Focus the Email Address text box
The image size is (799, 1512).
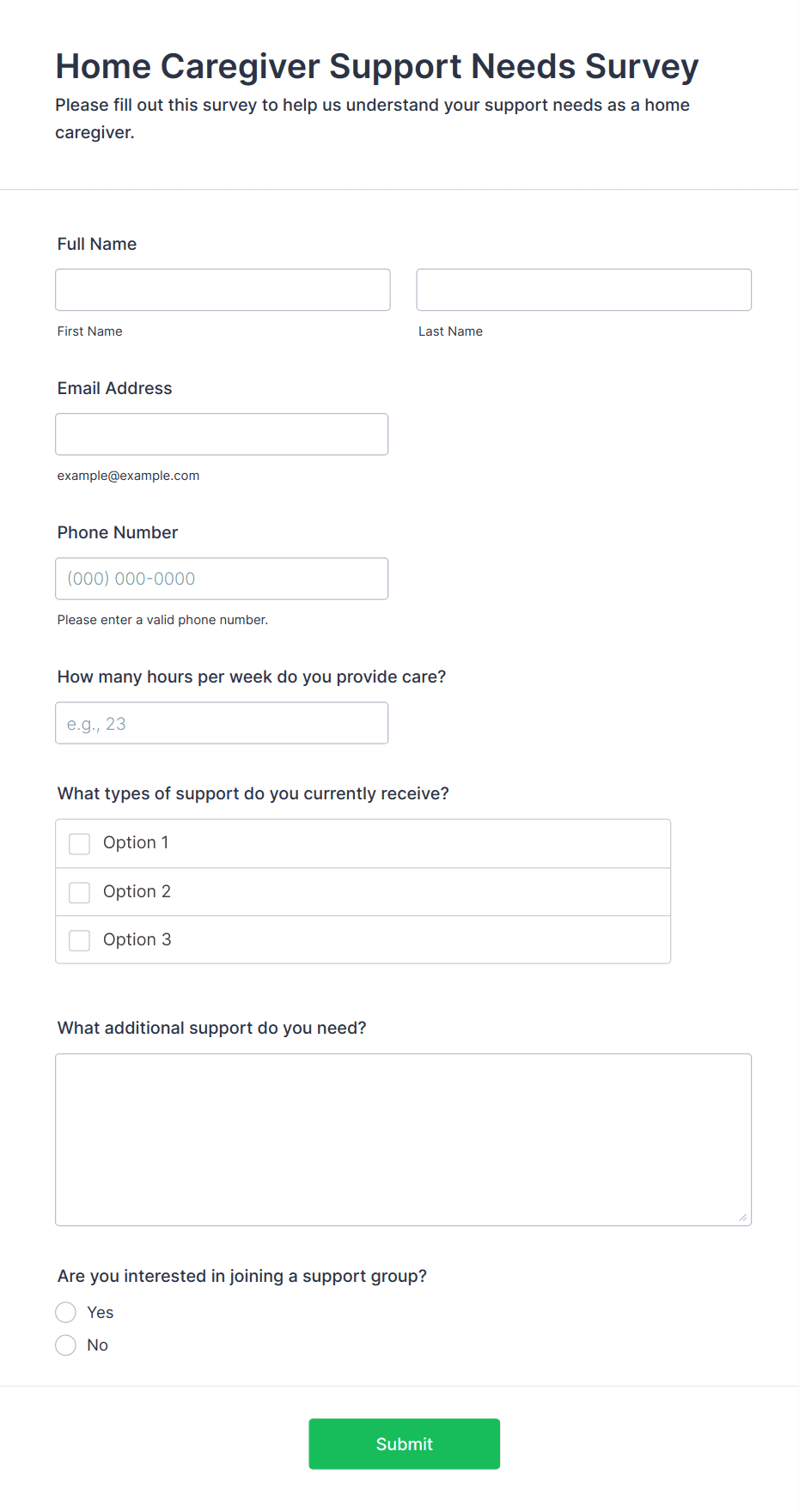tap(222, 434)
